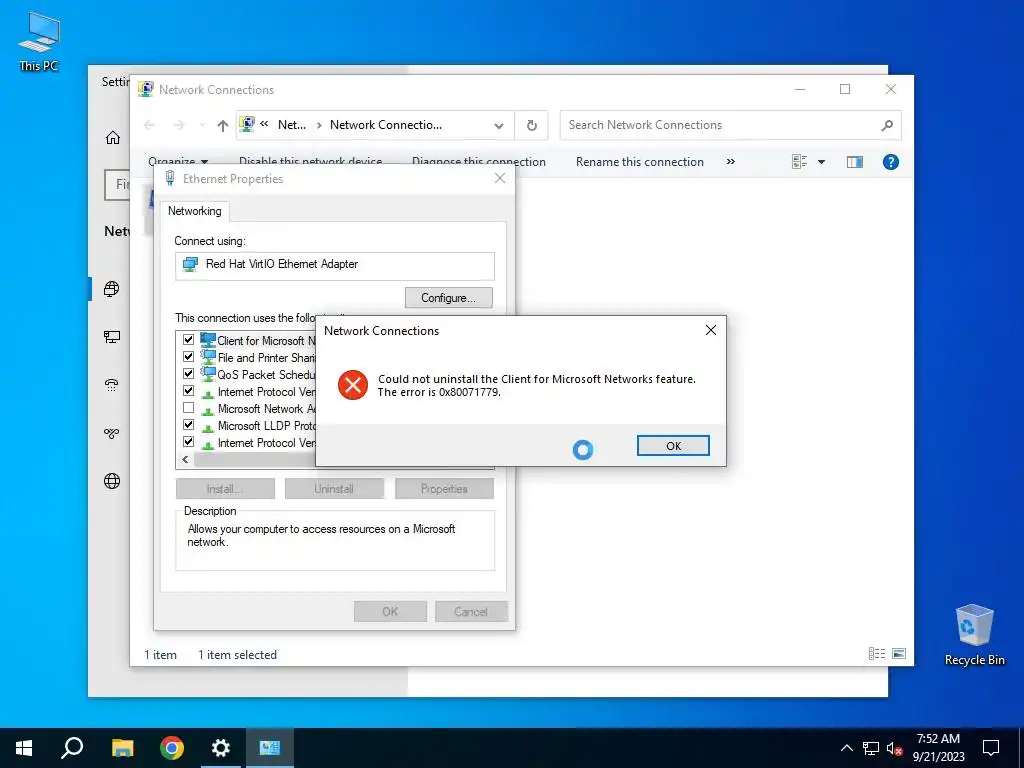Click the Search Network Connections field
The height and width of the screenshot is (768, 1024).
tap(730, 125)
